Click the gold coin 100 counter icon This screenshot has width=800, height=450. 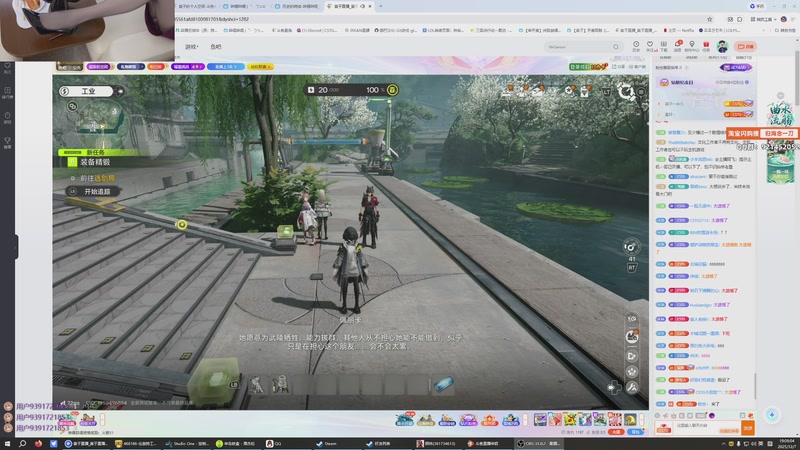(x=392, y=90)
